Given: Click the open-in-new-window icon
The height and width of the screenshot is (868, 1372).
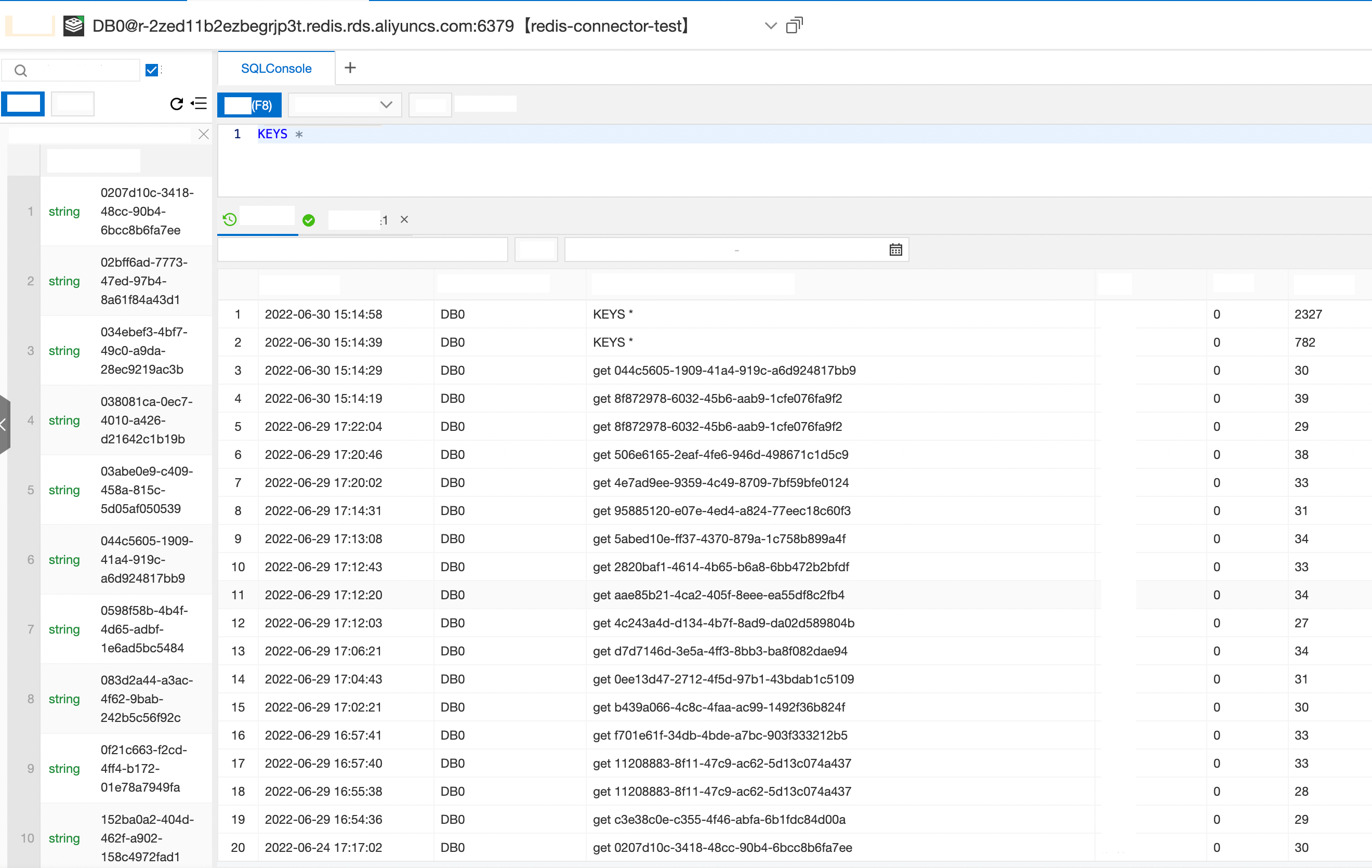Looking at the screenshot, I should click(794, 25).
